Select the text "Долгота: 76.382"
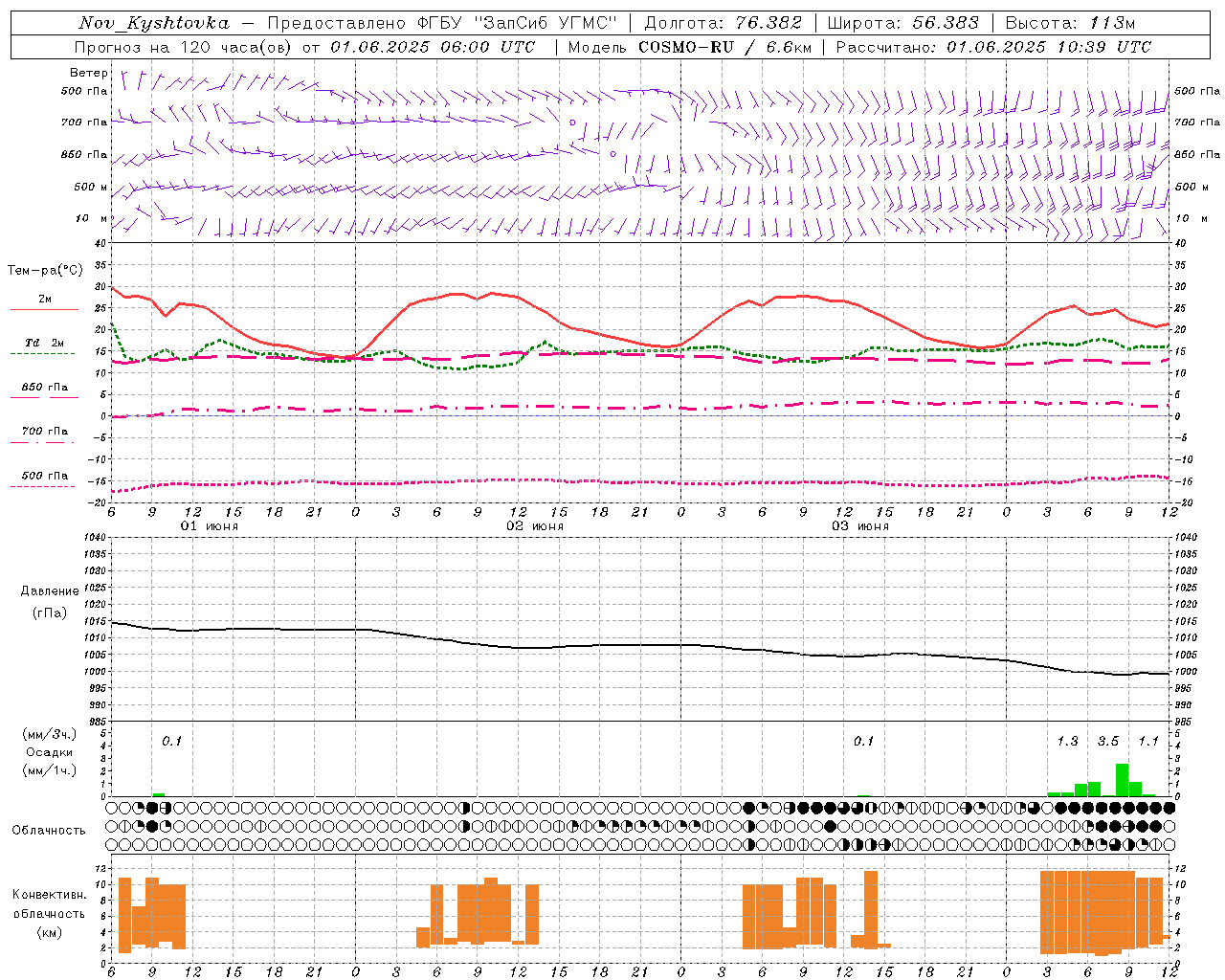Image resolution: width=1225 pixels, height=980 pixels. point(723,23)
